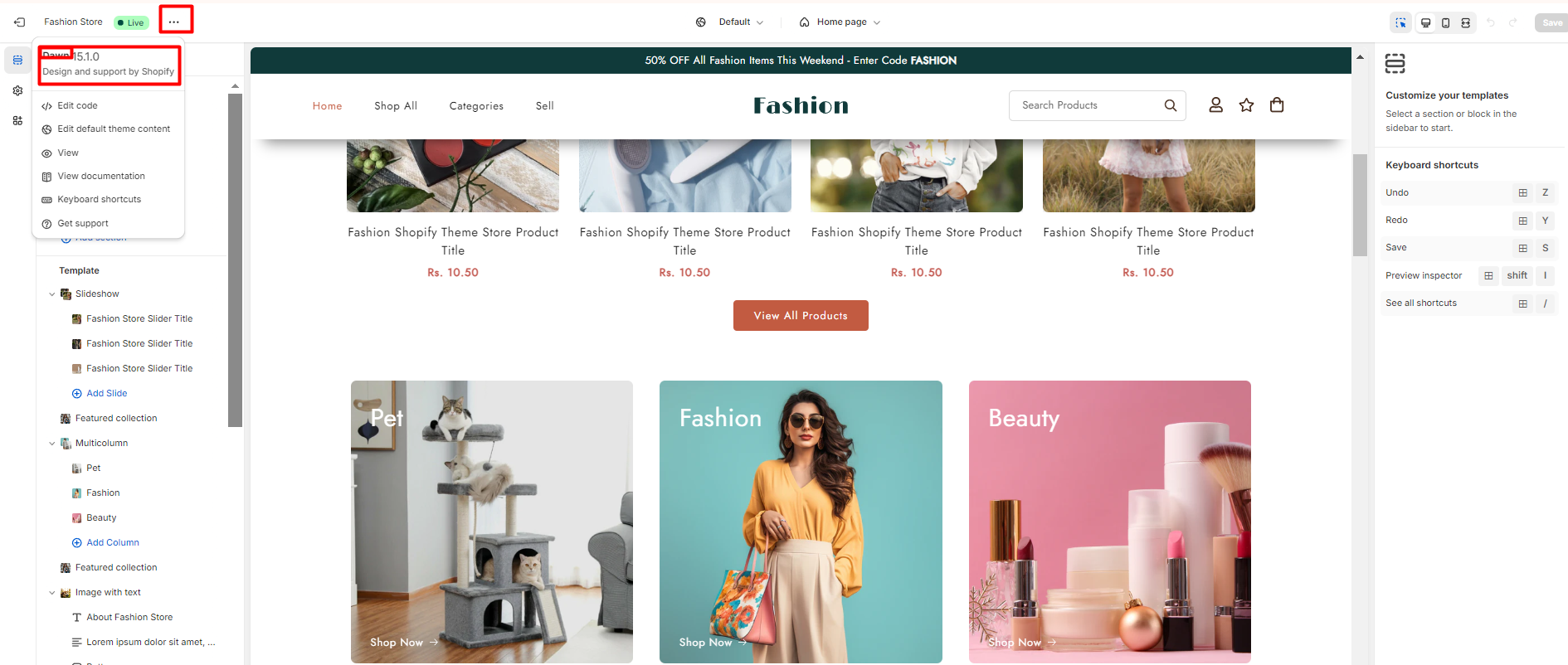Click the Redo arrow icon
The width and height of the screenshot is (1568, 665).
1513,22
